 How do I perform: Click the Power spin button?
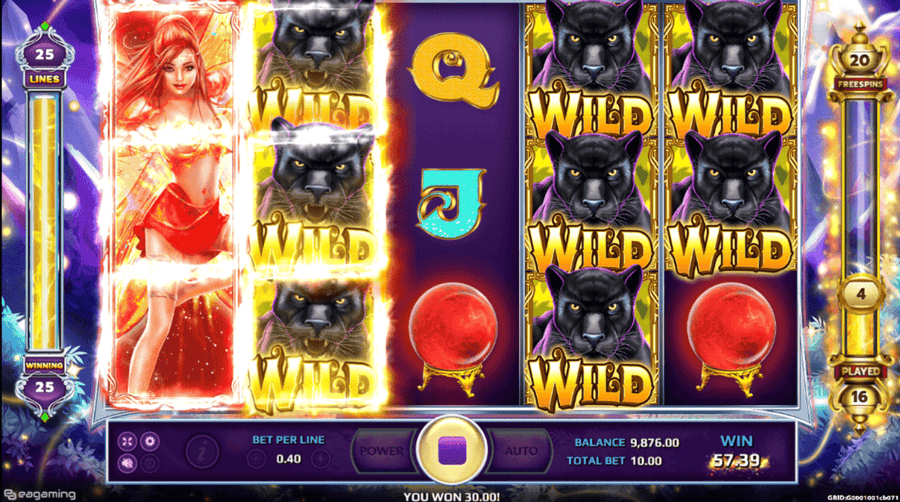383,451
